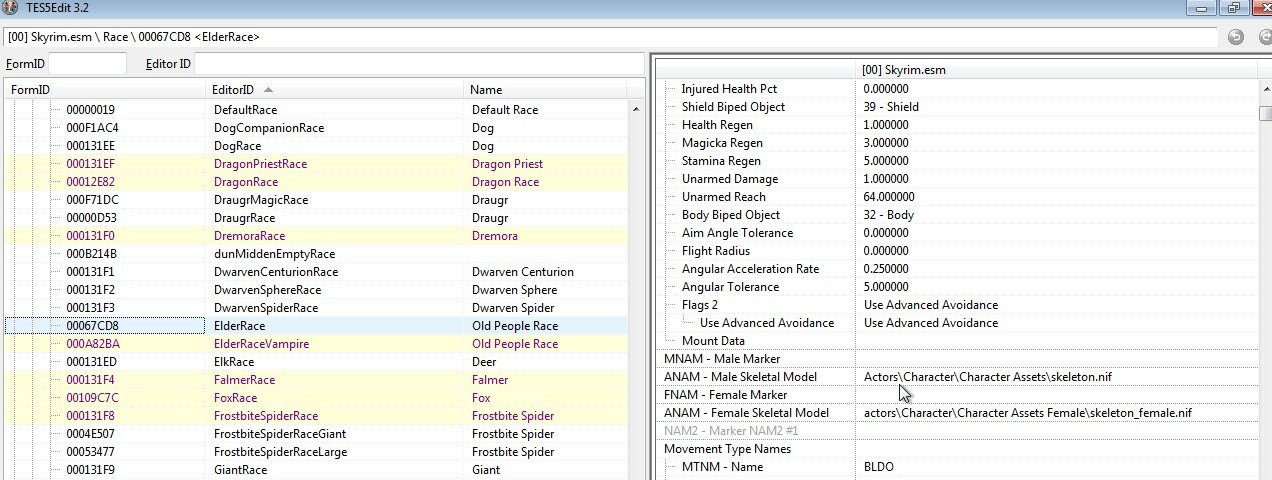Click the Dragon Priest name cell
The height and width of the screenshot is (480, 1272).
pos(508,164)
